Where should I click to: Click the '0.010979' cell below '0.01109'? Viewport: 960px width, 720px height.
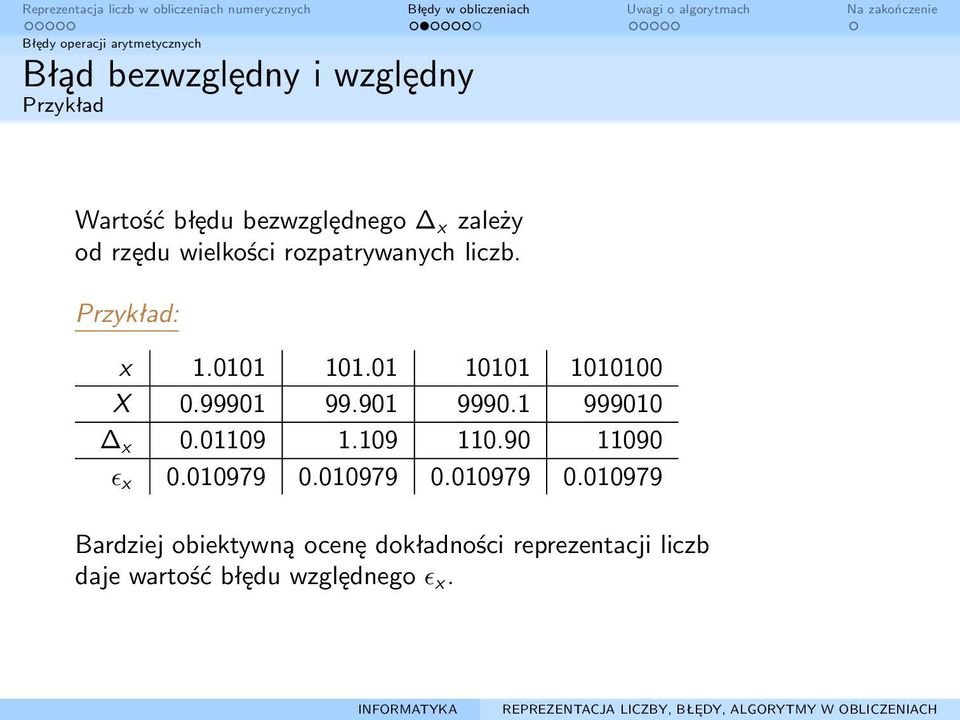tap(216, 477)
